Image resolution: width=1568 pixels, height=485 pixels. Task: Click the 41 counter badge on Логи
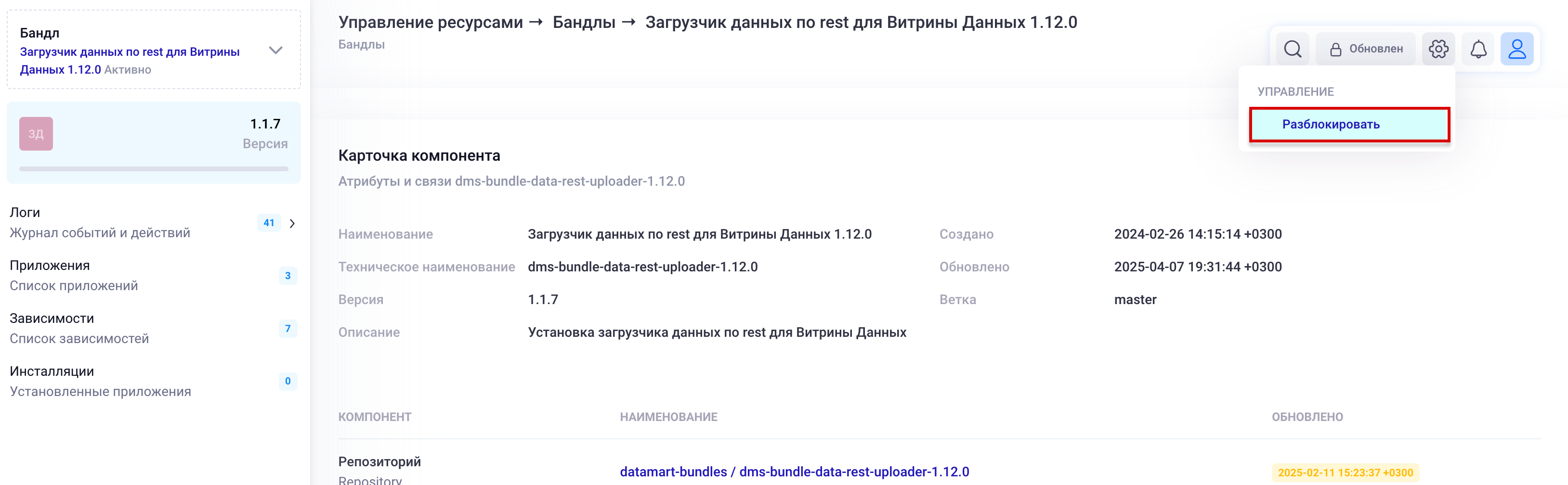[x=268, y=223]
